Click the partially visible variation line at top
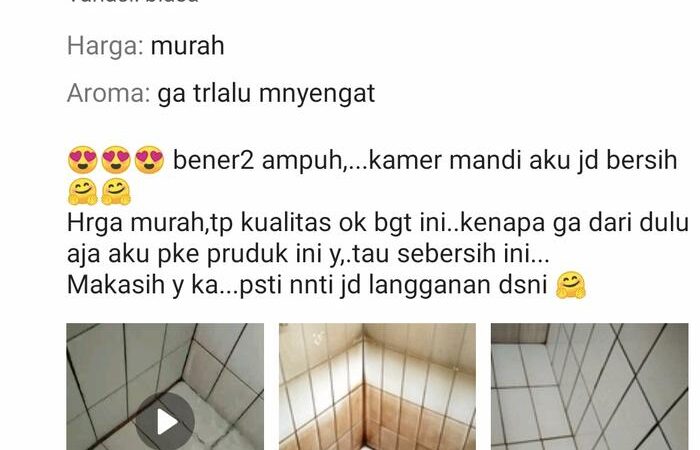Screen dimensions: 700x450 [133, 1]
